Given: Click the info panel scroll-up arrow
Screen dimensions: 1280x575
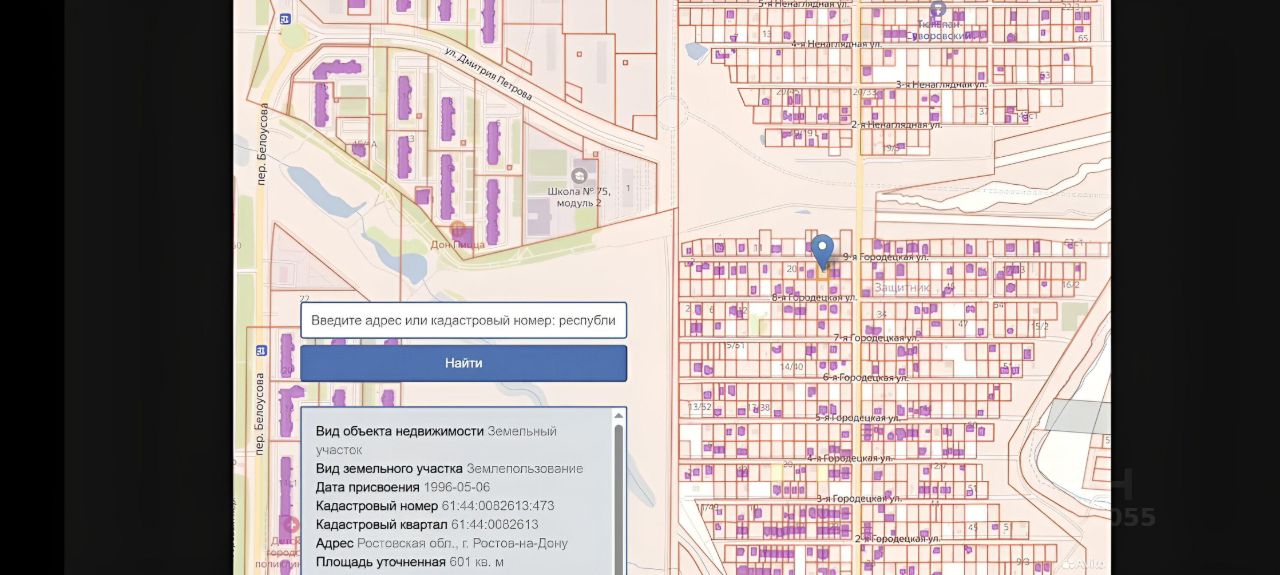Looking at the screenshot, I should point(619,414).
